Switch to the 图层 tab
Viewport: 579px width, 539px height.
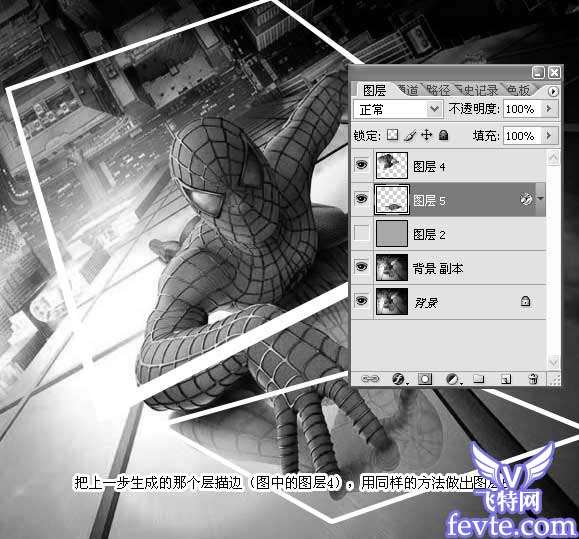374,90
